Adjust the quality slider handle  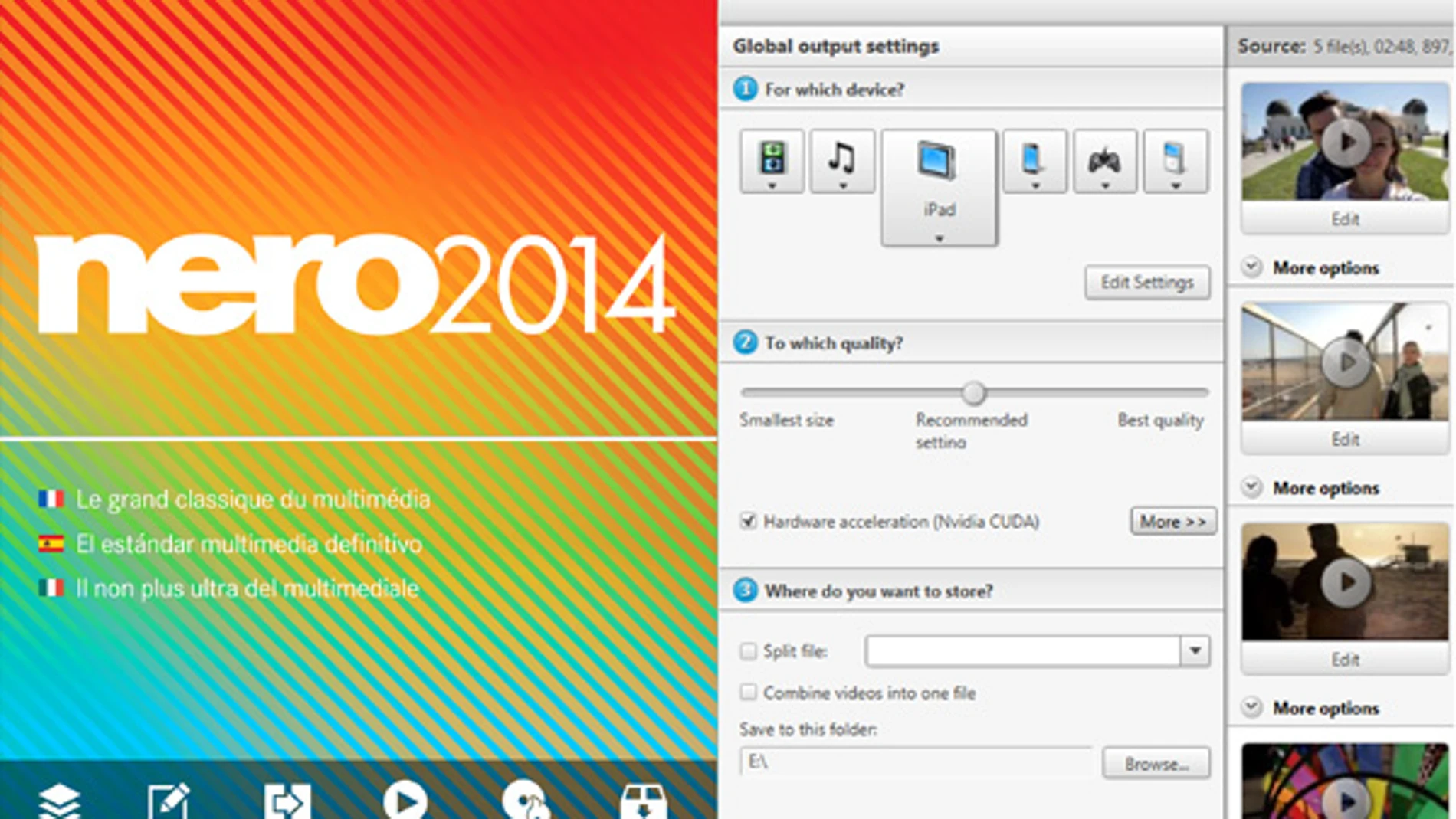pyautogui.click(x=973, y=393)
